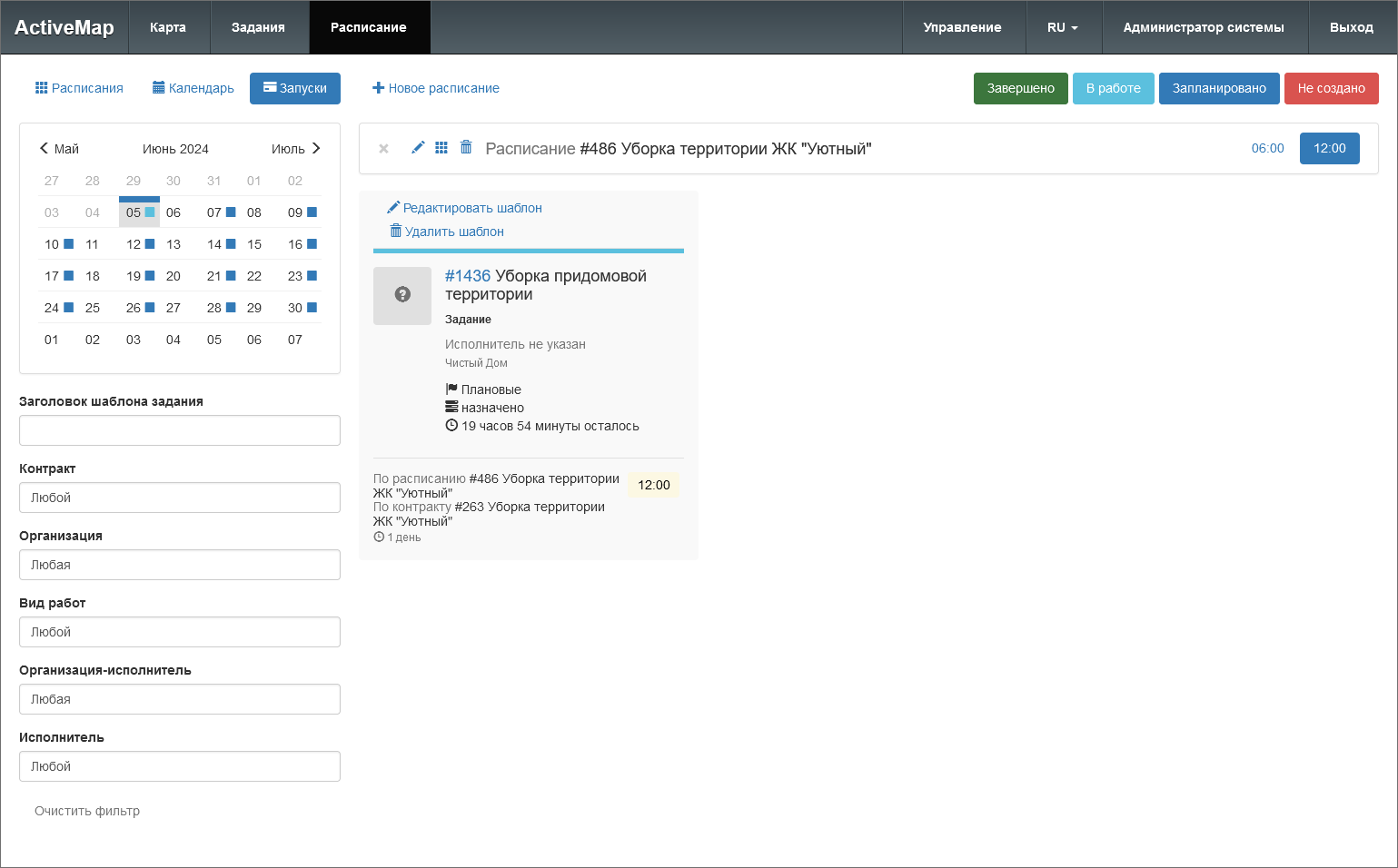Close the schedule with the X icon

pos(383,149)
